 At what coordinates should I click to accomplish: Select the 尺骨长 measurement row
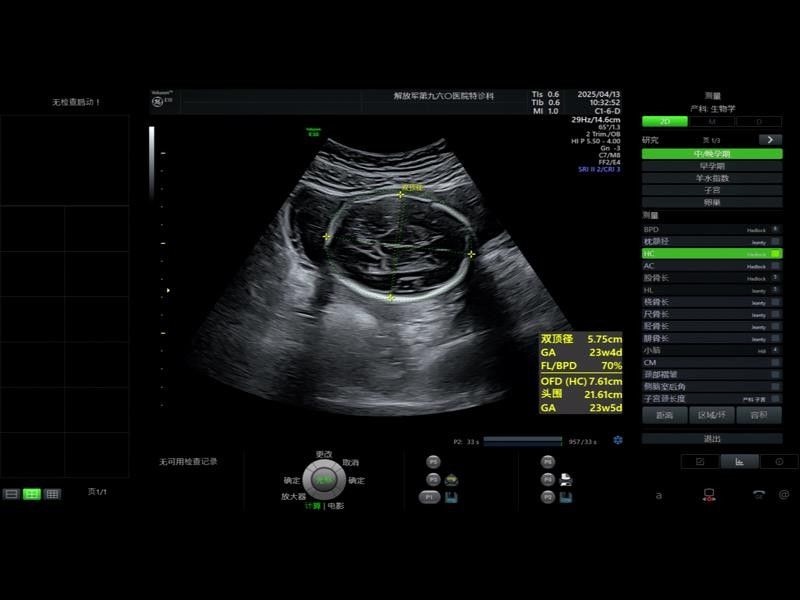pyautogui.click(x=712, y=314)
